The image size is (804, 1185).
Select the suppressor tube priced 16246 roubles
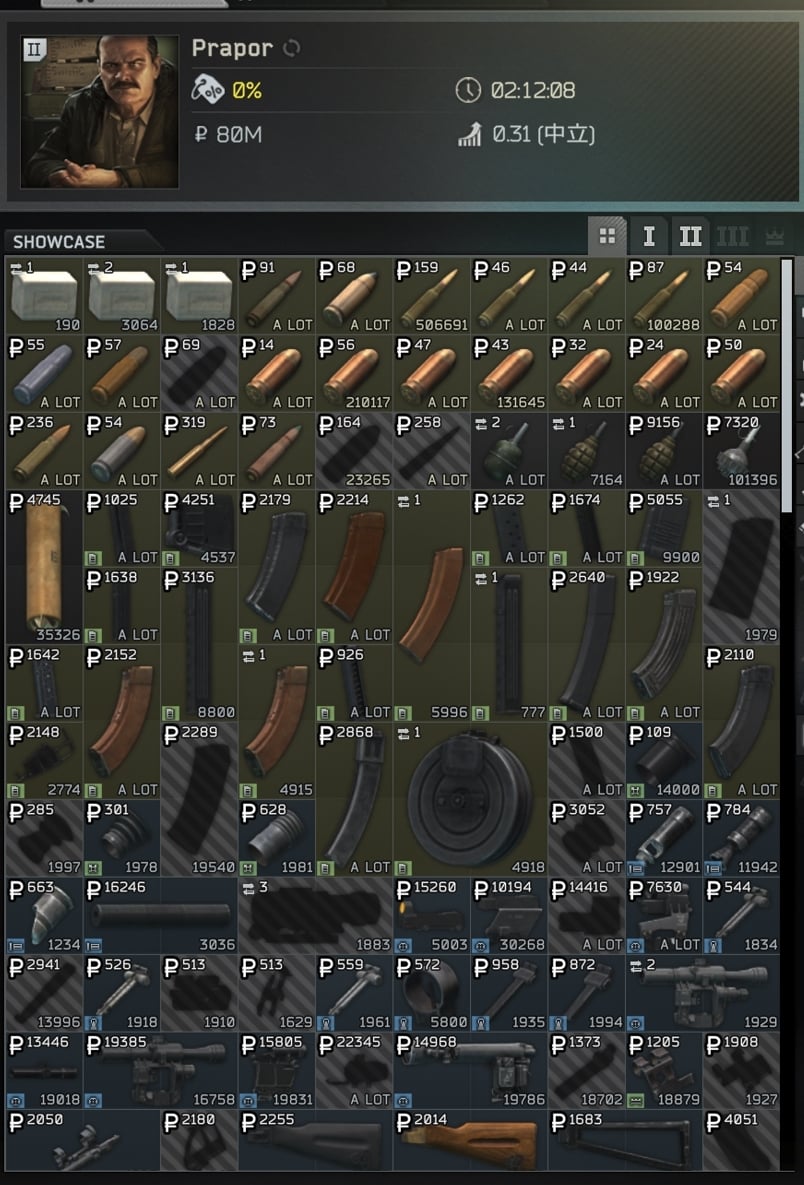pyautogui.click(x=160, y=915)
